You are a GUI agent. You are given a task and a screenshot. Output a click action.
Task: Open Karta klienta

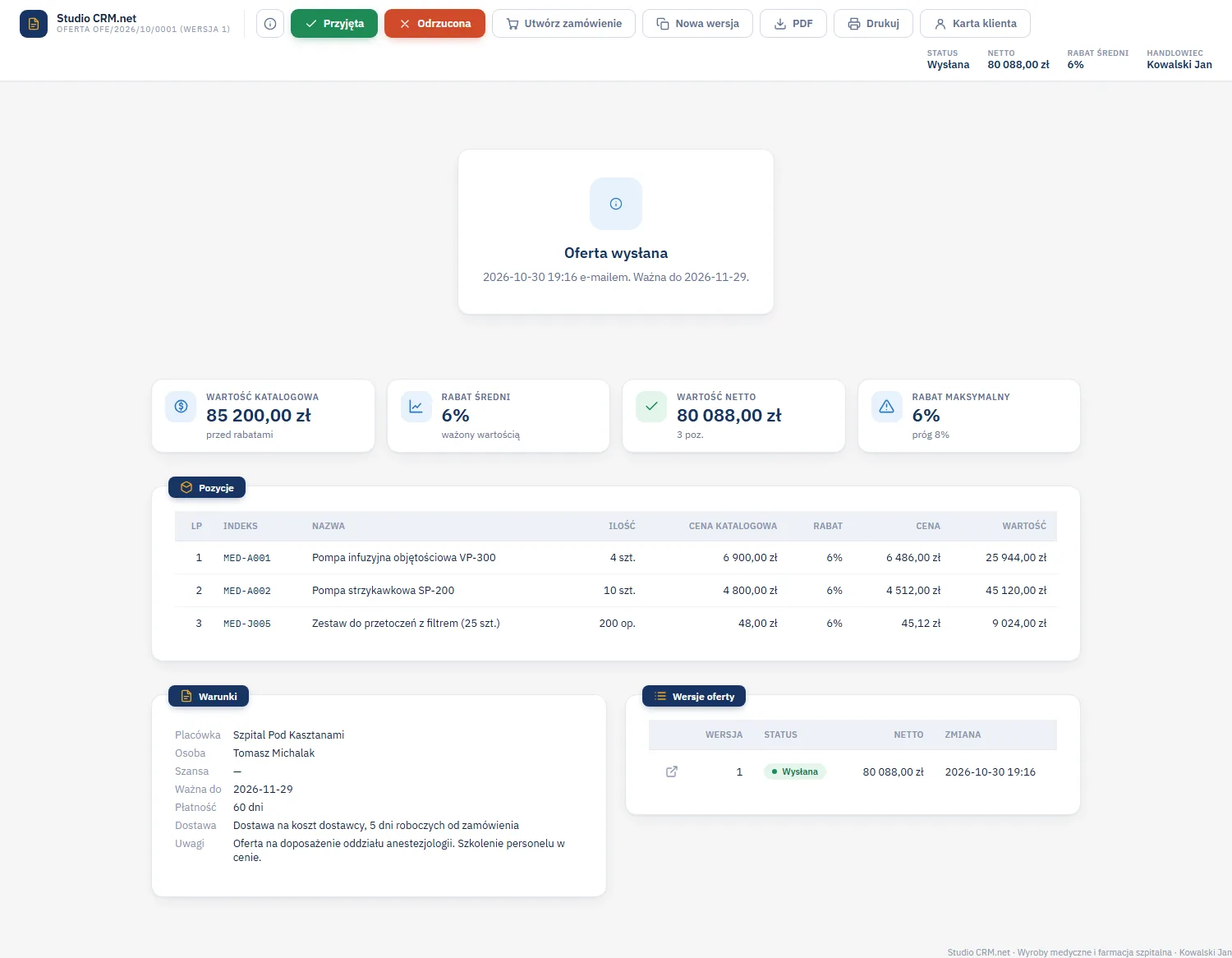coord(975,24)
